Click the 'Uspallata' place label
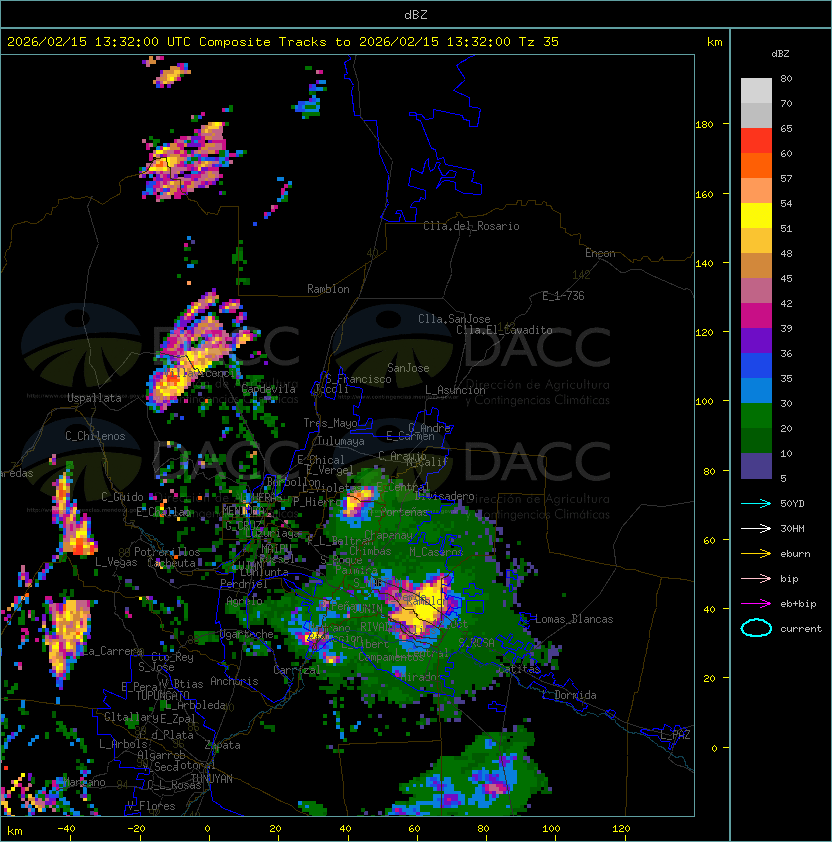 click(94, 398)
